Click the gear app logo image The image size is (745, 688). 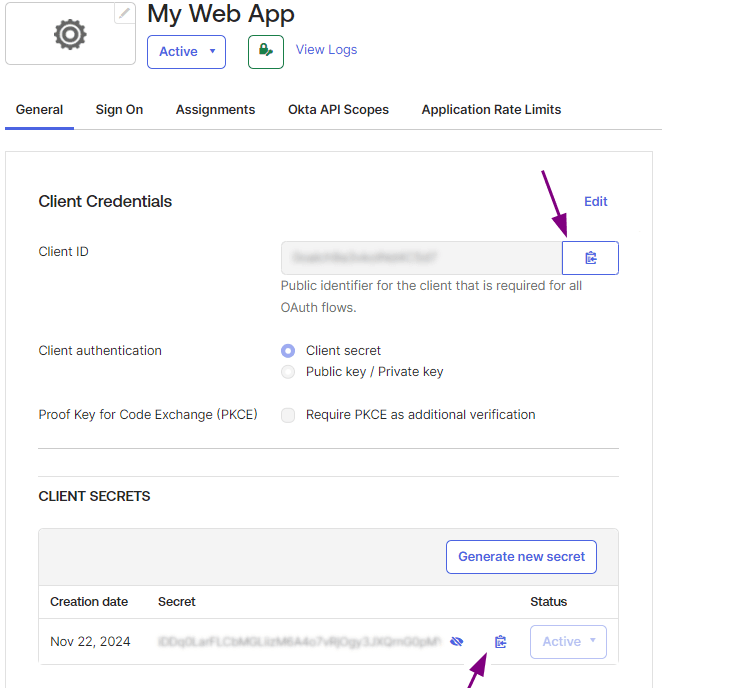pos(70,35)
